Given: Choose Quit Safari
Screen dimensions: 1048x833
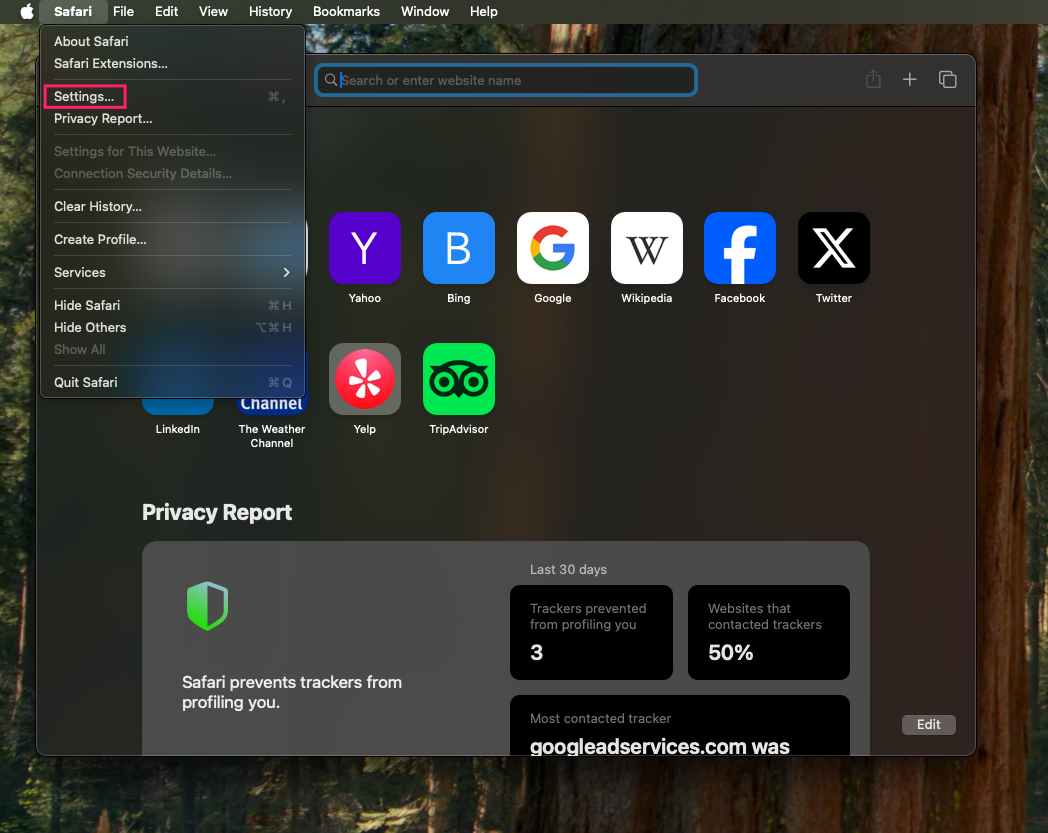Looking at the screenshot, I should pyautogui.click(x=172, y=382).
